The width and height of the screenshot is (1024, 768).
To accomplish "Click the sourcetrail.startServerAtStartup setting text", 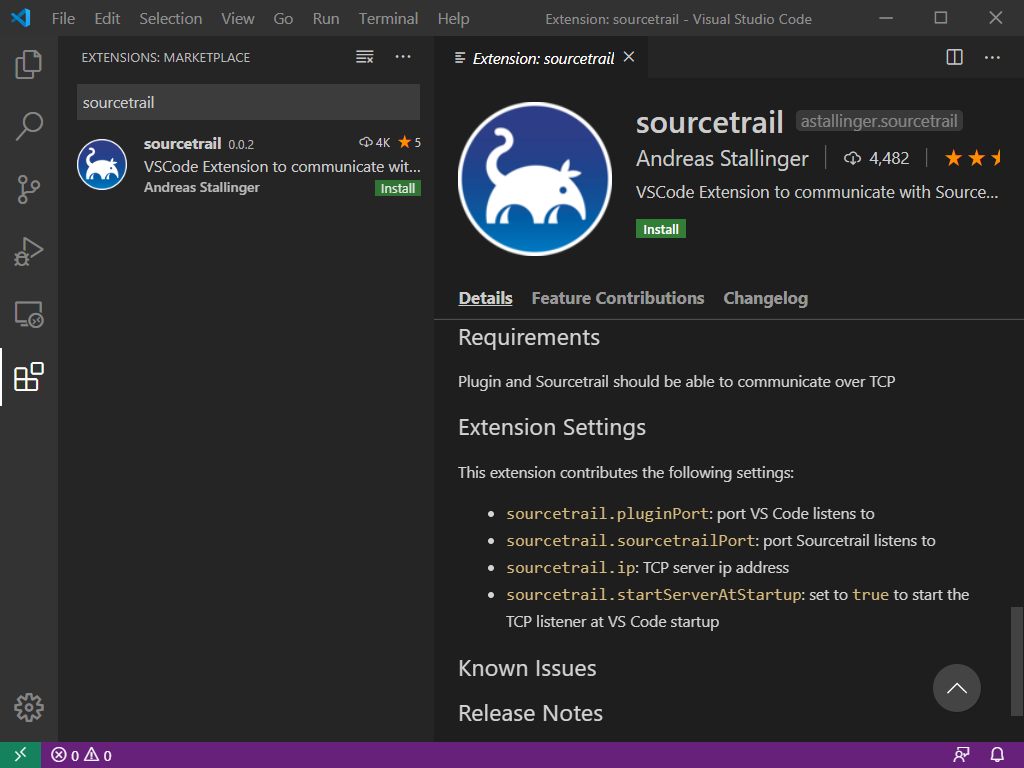I will [x=654, y=594].
